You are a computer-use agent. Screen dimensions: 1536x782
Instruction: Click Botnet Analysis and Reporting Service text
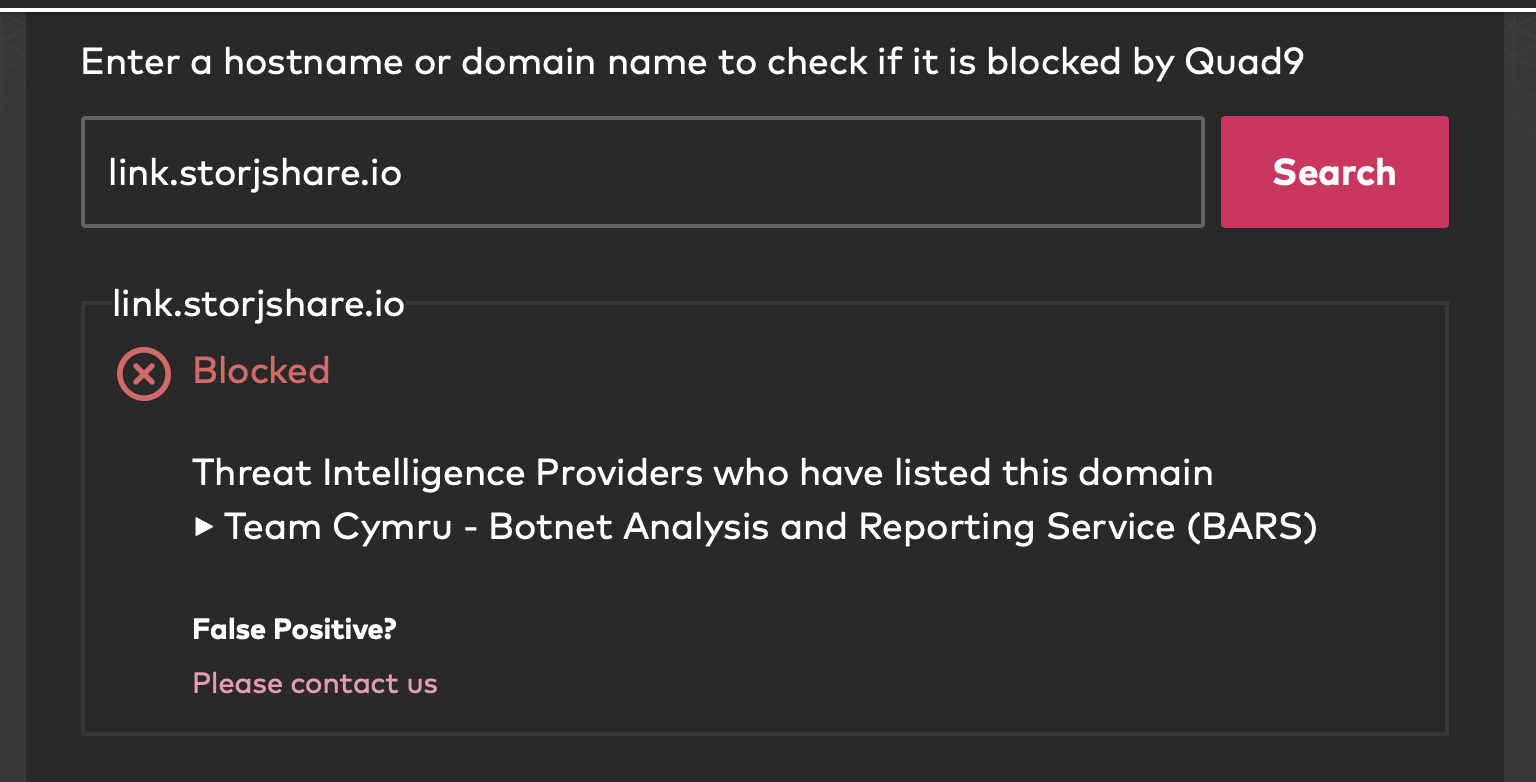click(x=832, y=527)
